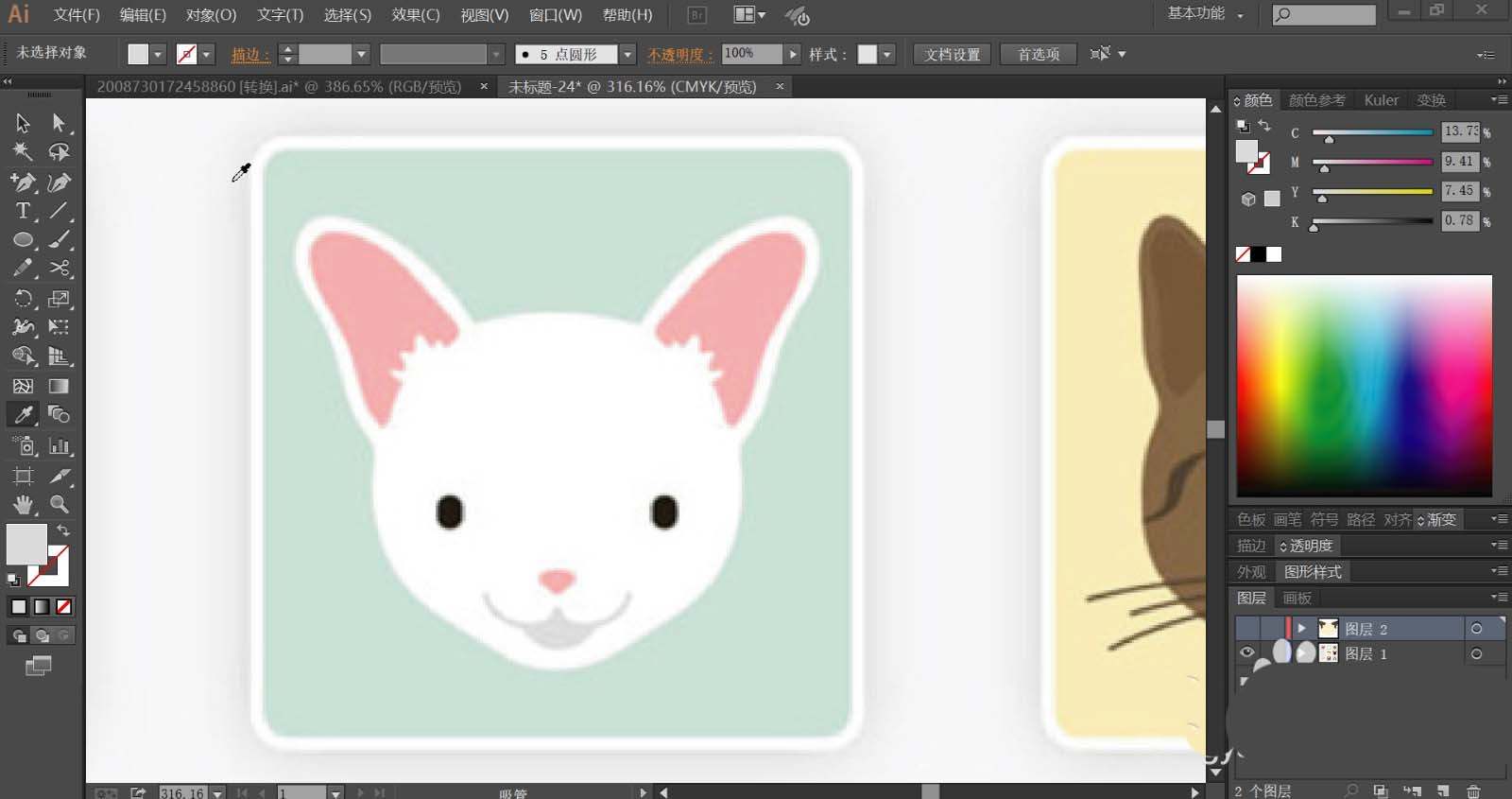Pick the Ellipse tool
Screen dimensions: 1512x799
tap(23, 240)
